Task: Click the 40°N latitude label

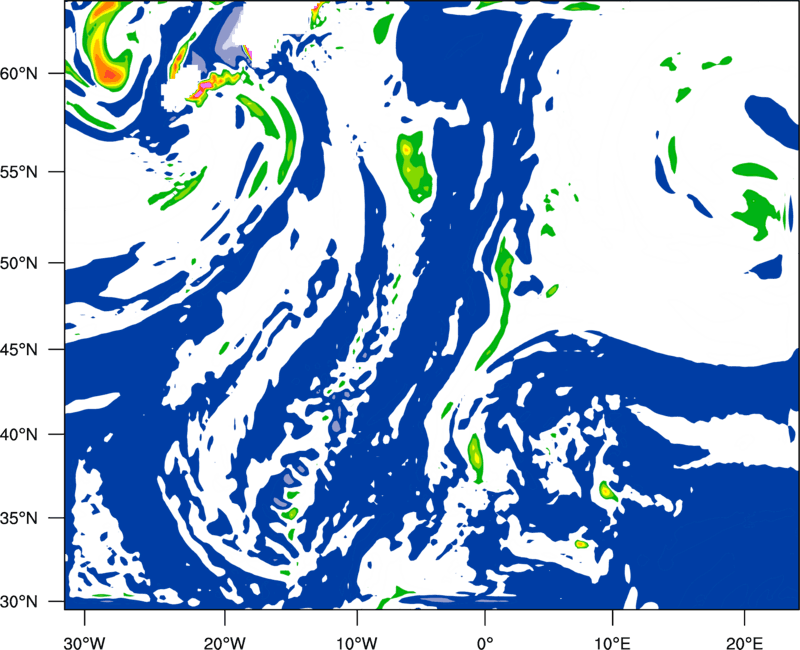Action: tap(19, 435)
